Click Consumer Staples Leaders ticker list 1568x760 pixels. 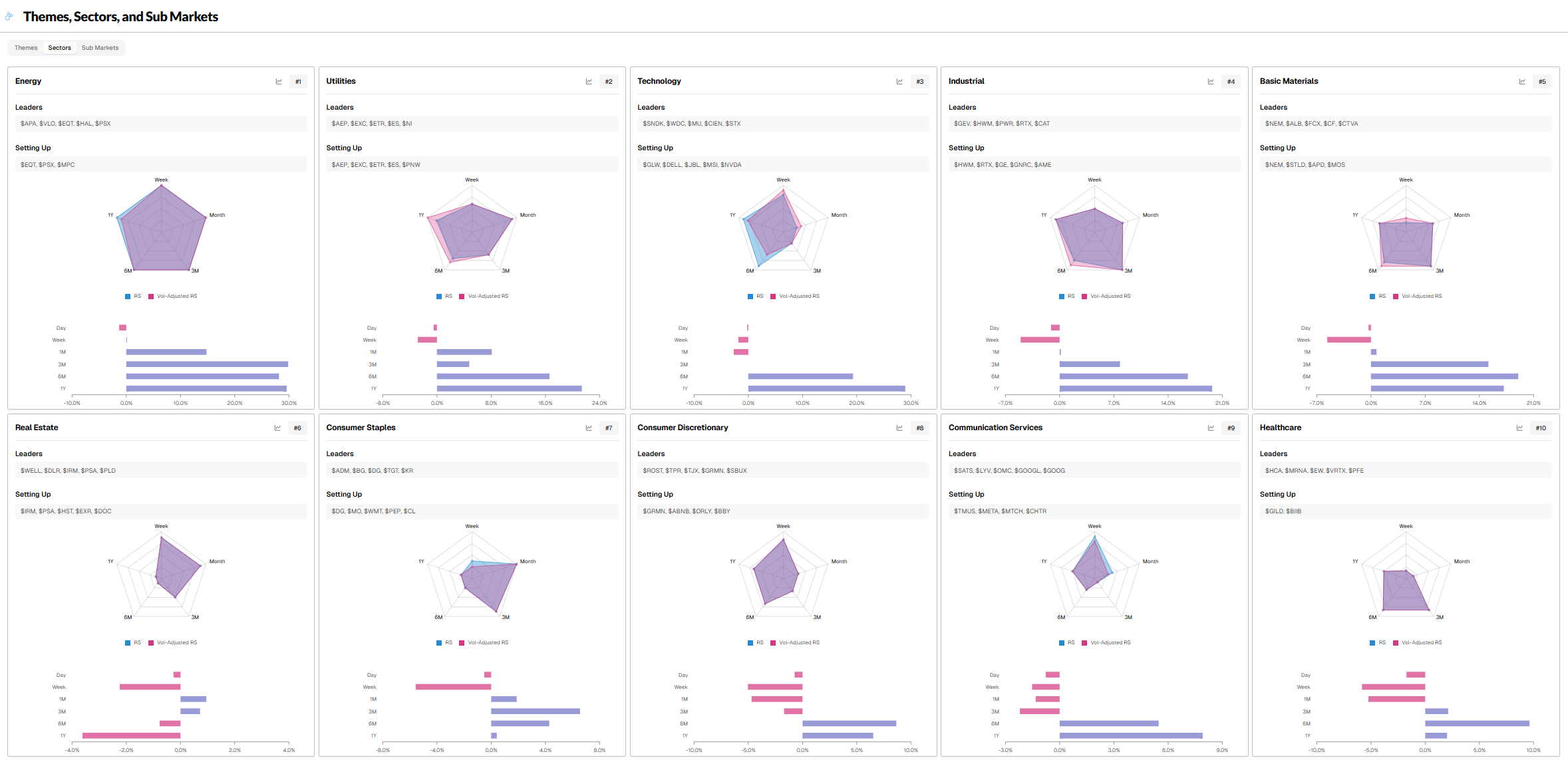373,471
